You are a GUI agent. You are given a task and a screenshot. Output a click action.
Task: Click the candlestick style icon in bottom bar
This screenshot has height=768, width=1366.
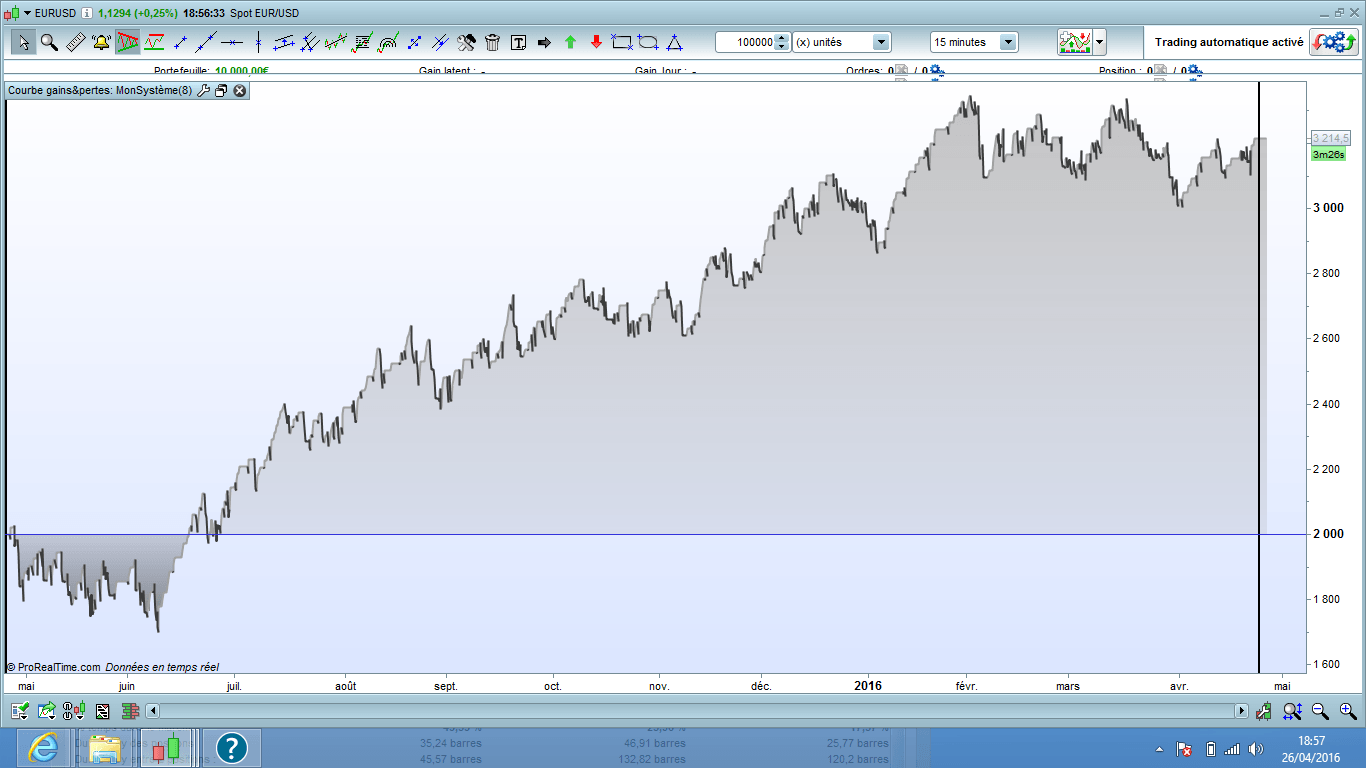(74, 711)
